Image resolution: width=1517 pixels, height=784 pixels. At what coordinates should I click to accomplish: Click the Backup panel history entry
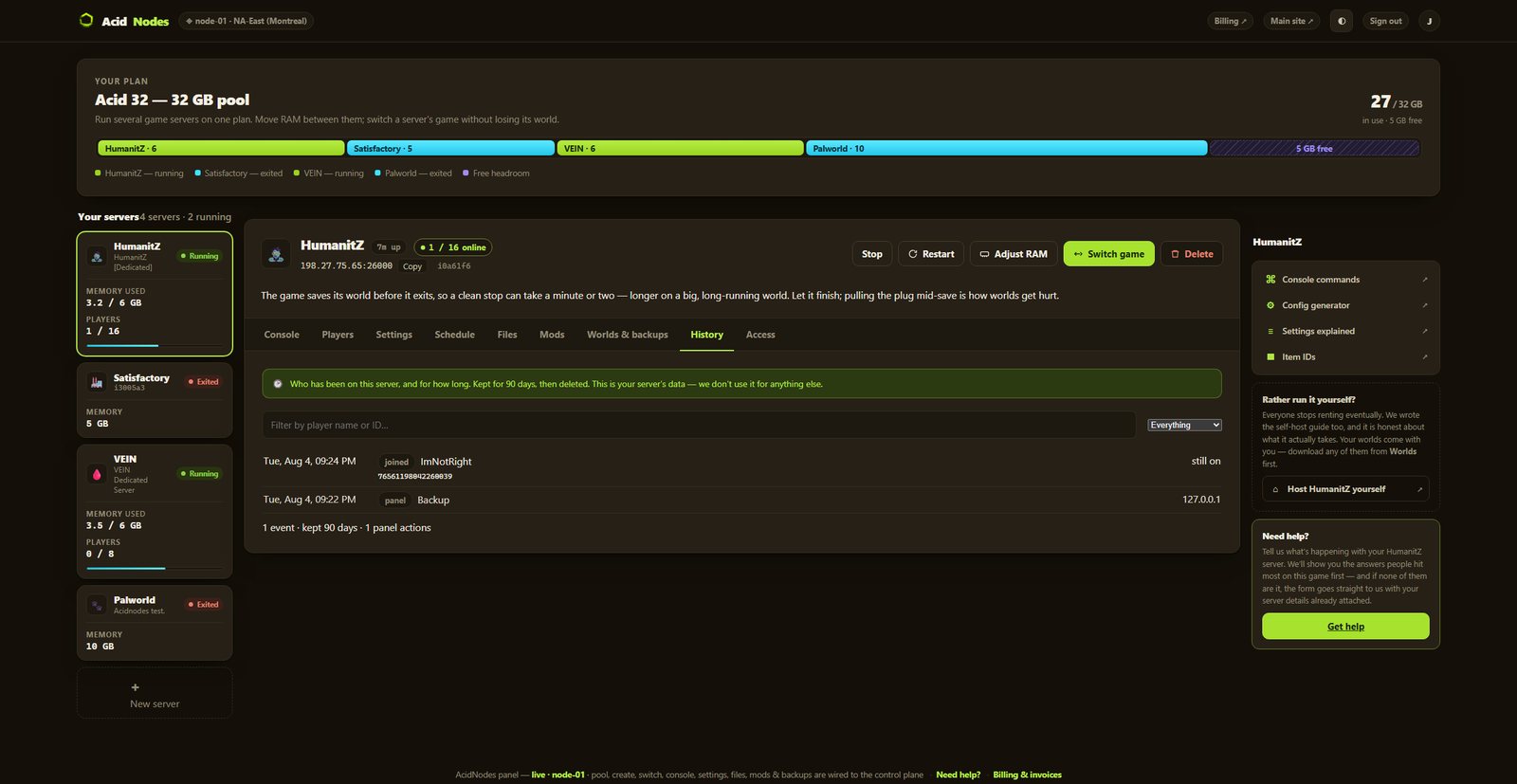click(x=741, y=500)
